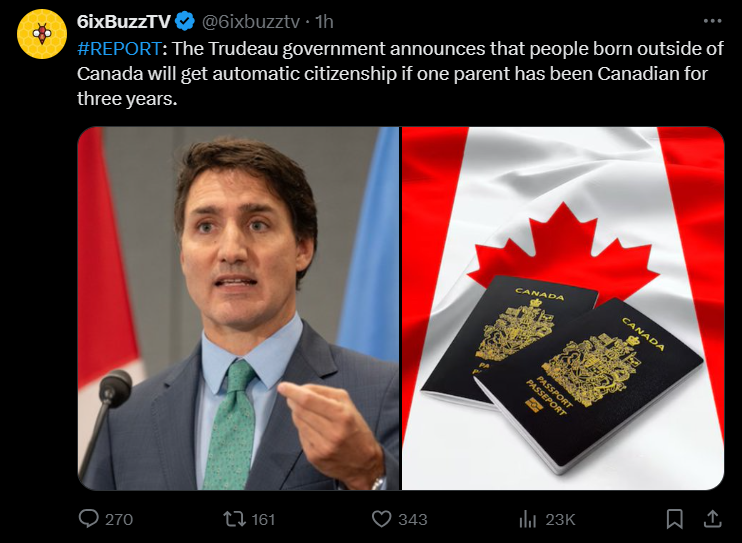Click the 343 likes count
742x543 pixels.
tap(412, 519)
